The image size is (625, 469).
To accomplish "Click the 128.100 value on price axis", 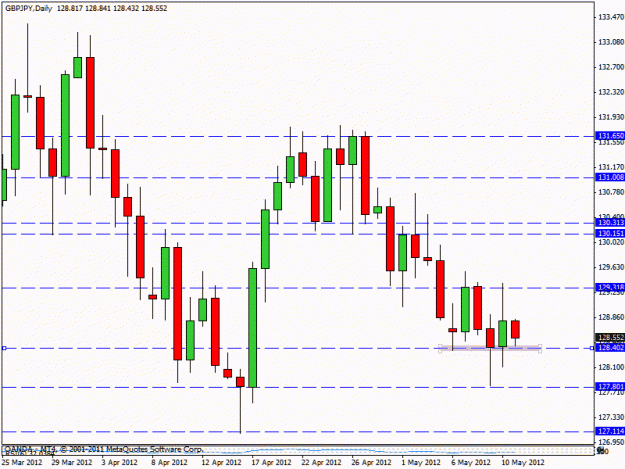I will point(611,367).
